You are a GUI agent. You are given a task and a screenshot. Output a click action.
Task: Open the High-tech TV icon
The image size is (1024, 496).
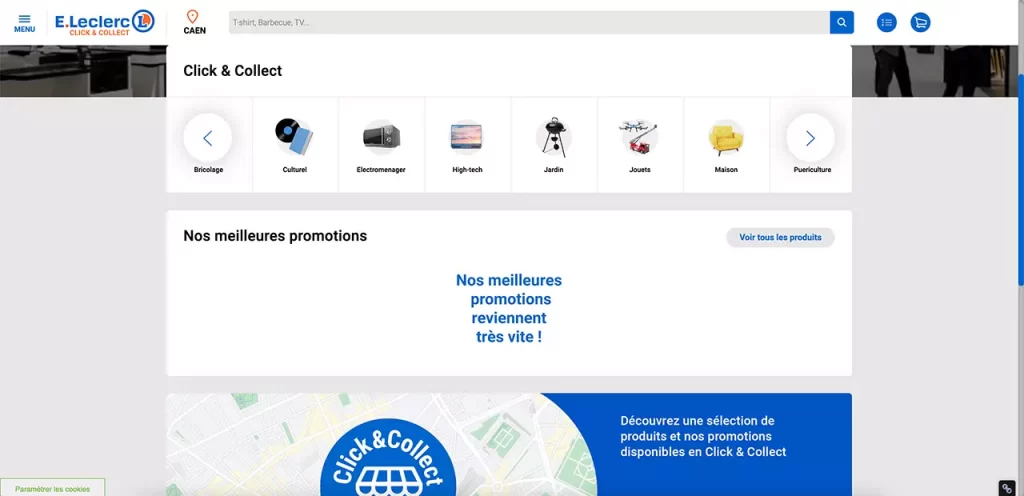click(x=467, y=137)
